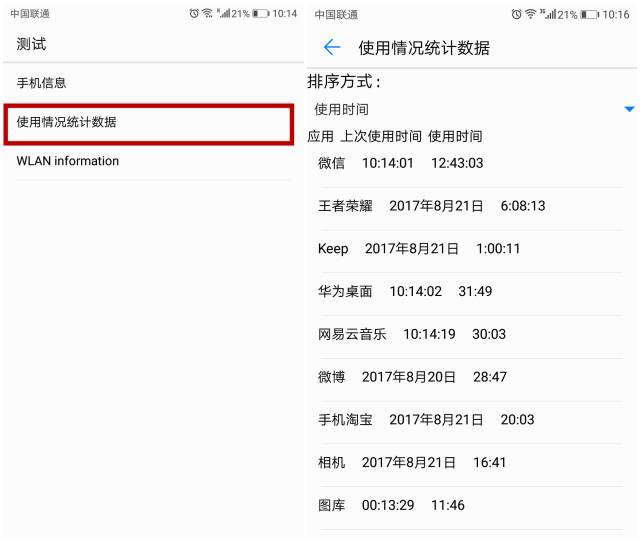
Task: Click the 排序方式 label
Action: click(344, 81)
